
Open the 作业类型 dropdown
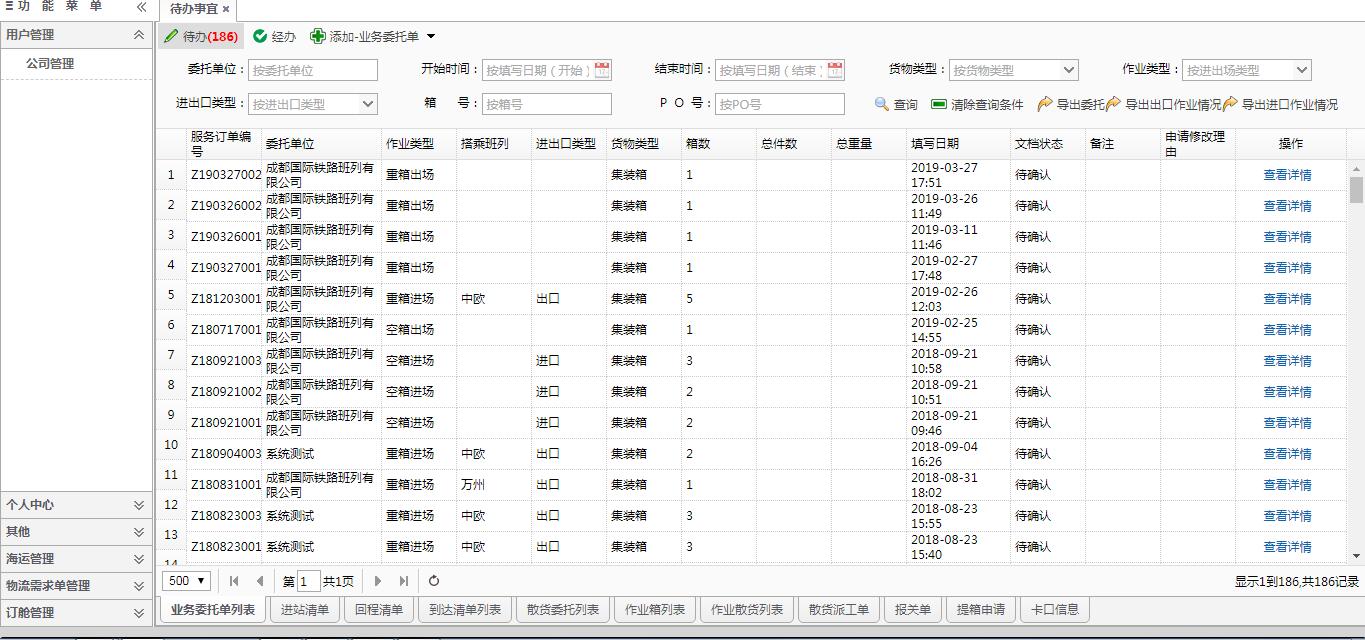[1301, 70]
